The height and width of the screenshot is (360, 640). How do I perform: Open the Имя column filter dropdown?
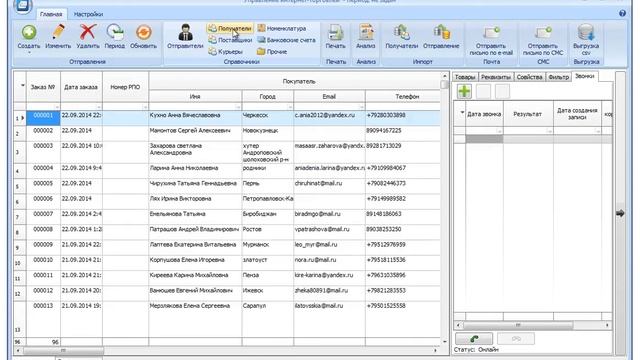click(x=238, y=107)
